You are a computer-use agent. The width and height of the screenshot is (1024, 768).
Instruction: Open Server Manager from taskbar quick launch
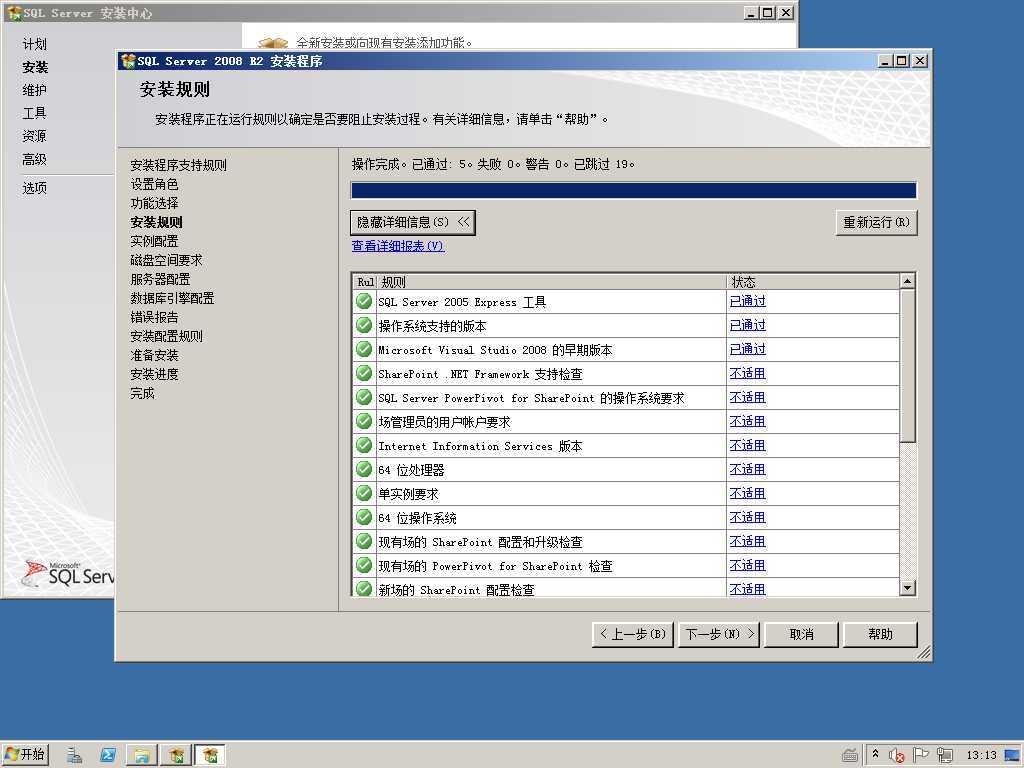[x=74, y=756]
